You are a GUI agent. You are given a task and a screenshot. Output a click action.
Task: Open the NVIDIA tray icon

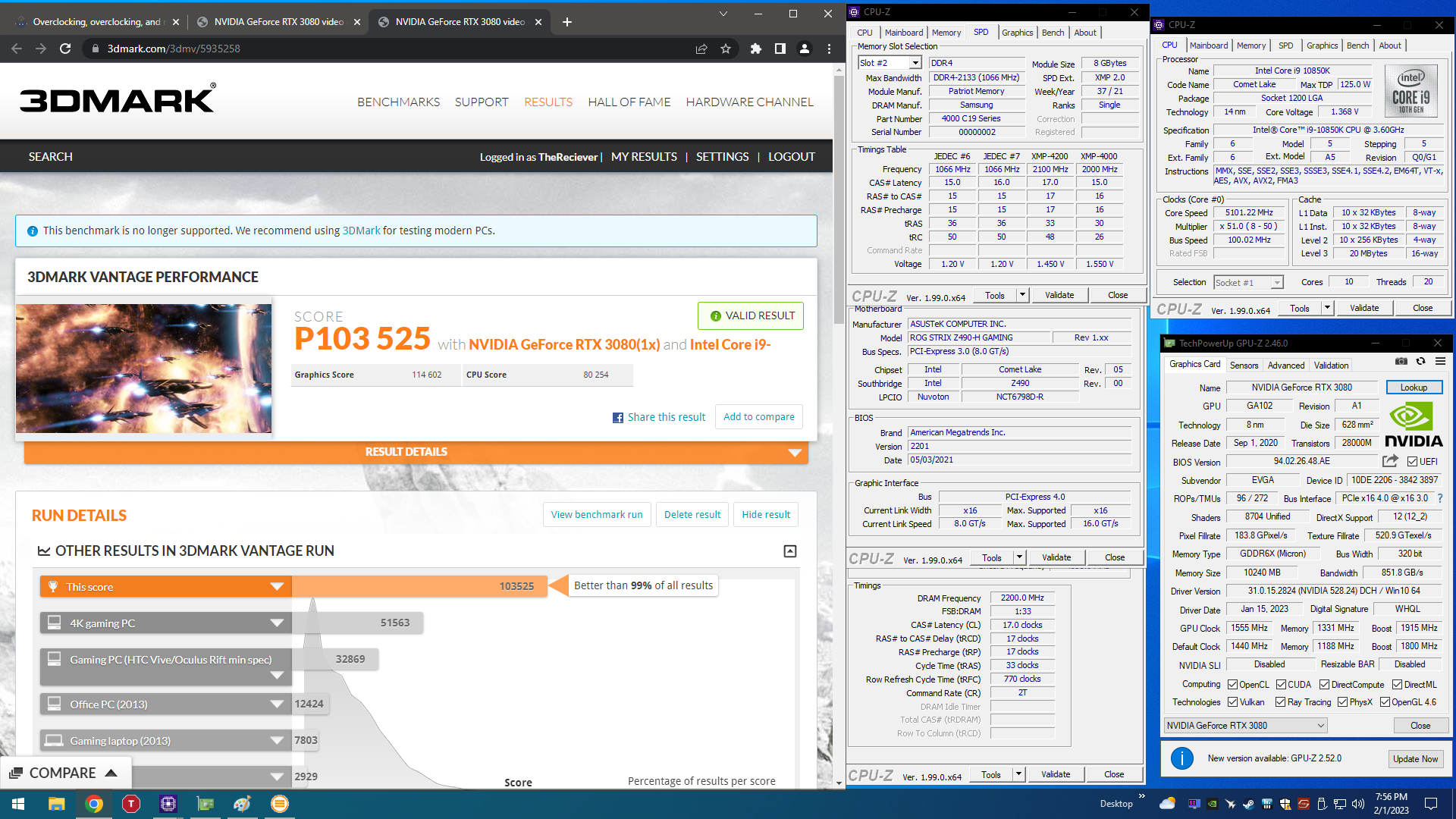(x=1212, y=804)
